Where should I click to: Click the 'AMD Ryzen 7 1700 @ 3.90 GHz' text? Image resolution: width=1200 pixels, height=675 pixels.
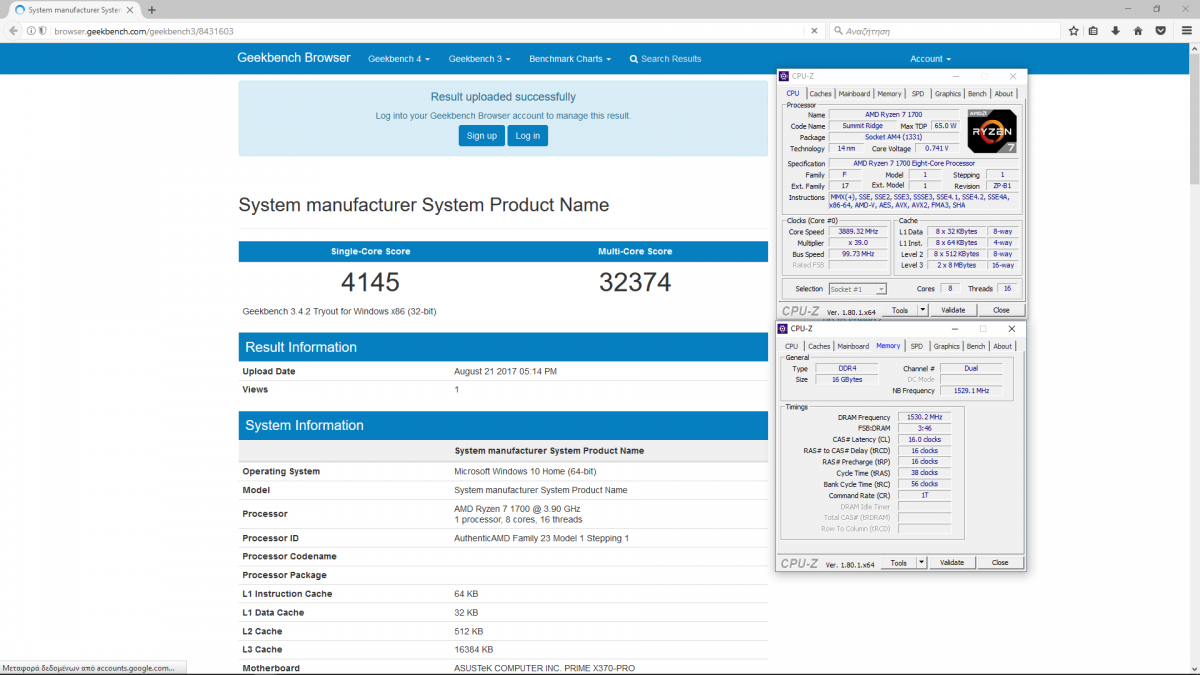pyautogui.click(x=517, y=509)
